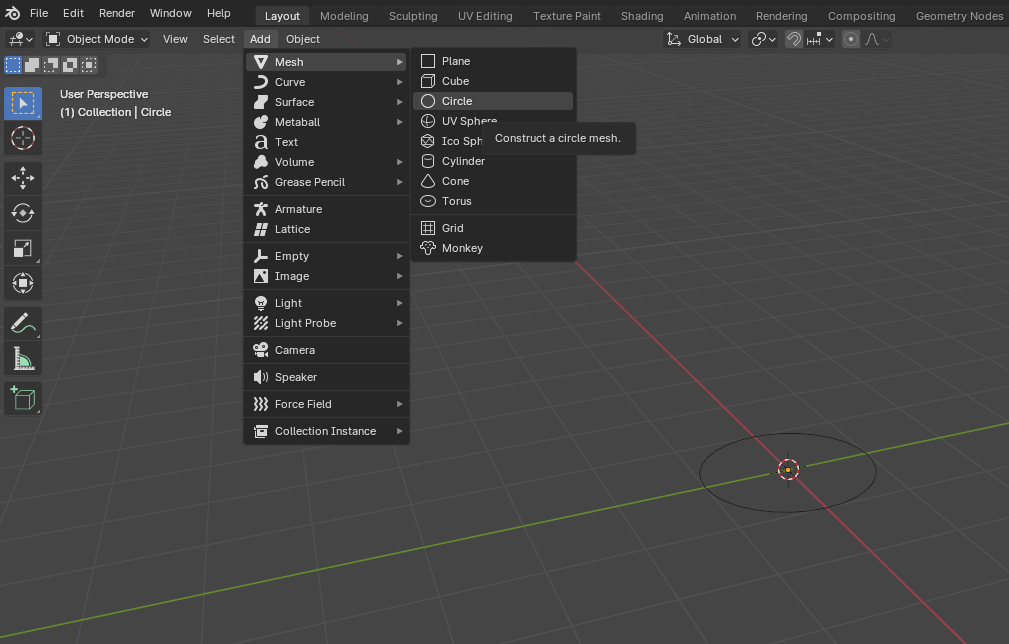This screenshot has height=644, width=1009.
Task: Expand the Grease Pencil submenu
Action: 326,182
